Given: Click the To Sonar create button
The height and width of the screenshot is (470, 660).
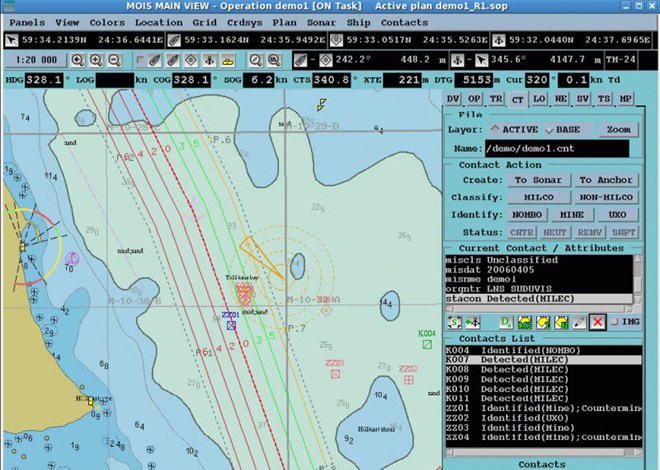Looking at the screenshot, I should pyautogui.click(x=538, y=180).
